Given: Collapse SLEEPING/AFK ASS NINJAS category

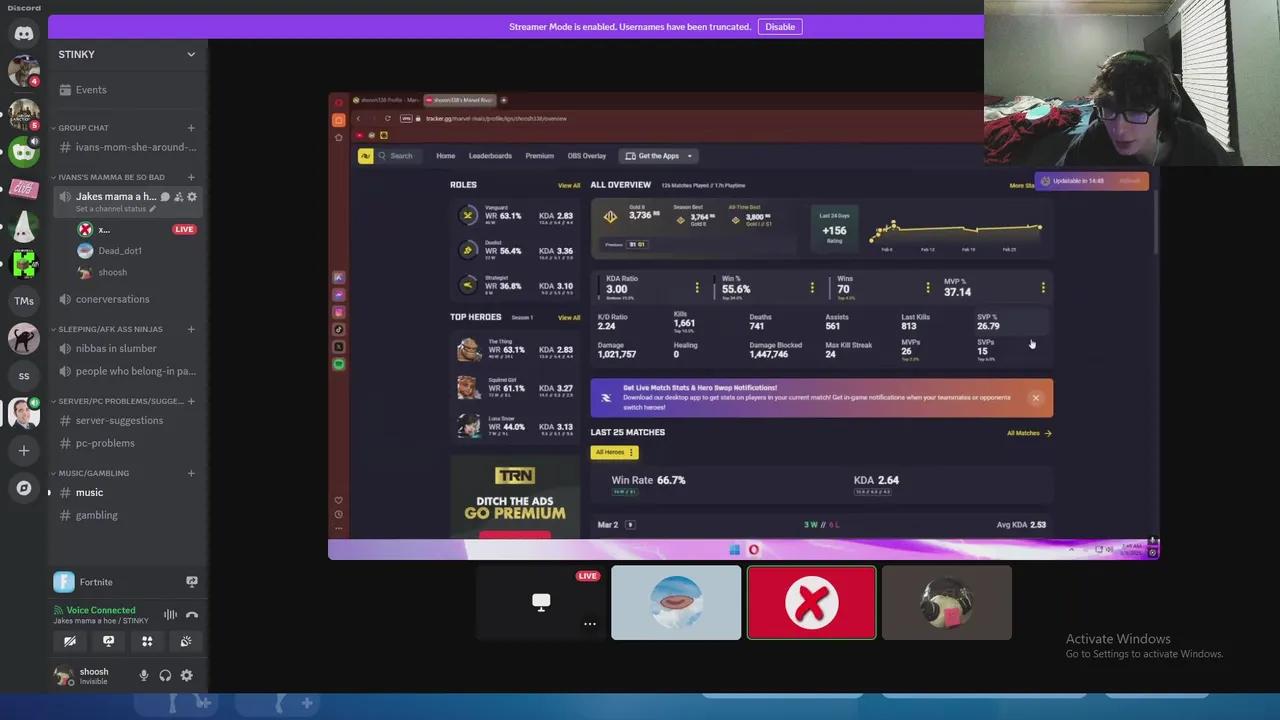Looking at the screenshot, I should pyautogui.click(x=108, y=329).
